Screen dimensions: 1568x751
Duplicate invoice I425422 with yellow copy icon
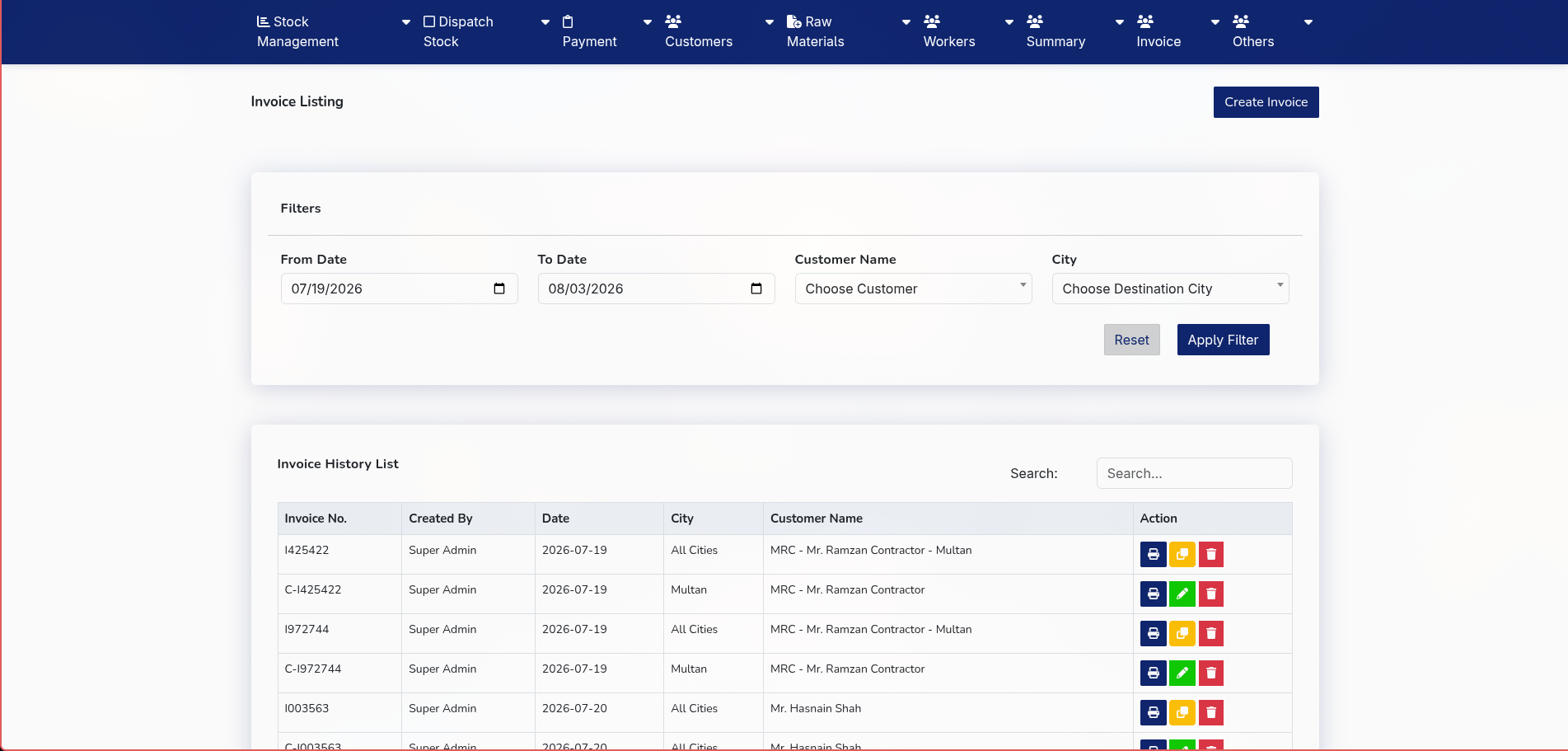[1182, 554]
